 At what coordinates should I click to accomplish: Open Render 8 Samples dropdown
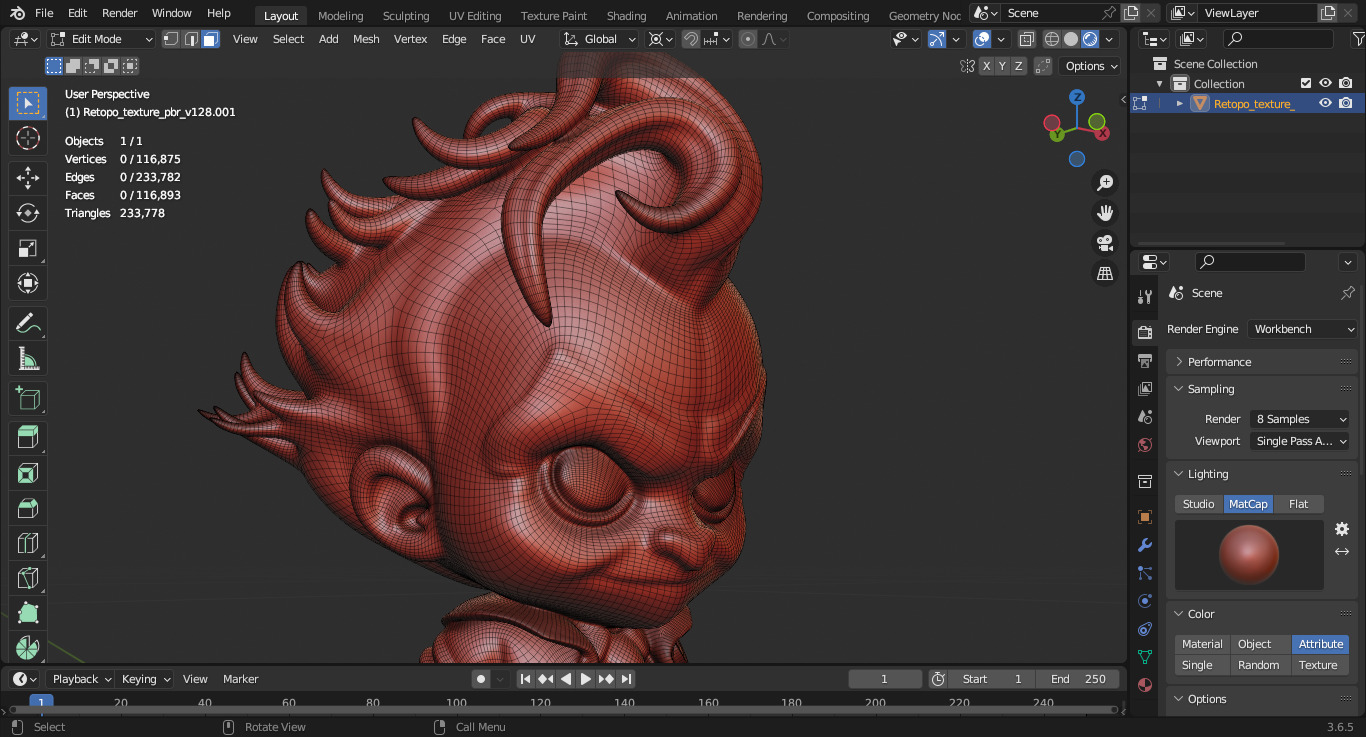1300,419
